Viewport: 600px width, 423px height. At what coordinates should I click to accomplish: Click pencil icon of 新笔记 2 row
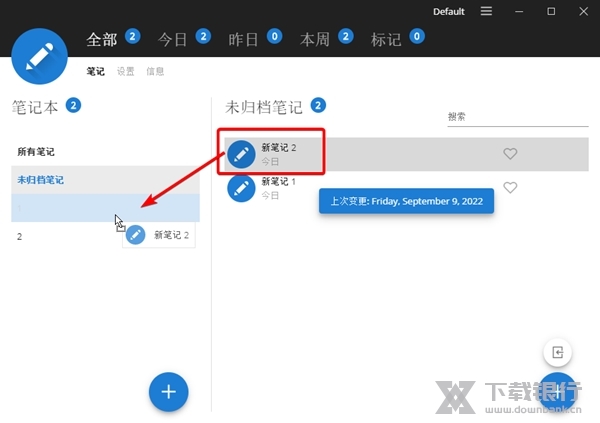(241, 154)
